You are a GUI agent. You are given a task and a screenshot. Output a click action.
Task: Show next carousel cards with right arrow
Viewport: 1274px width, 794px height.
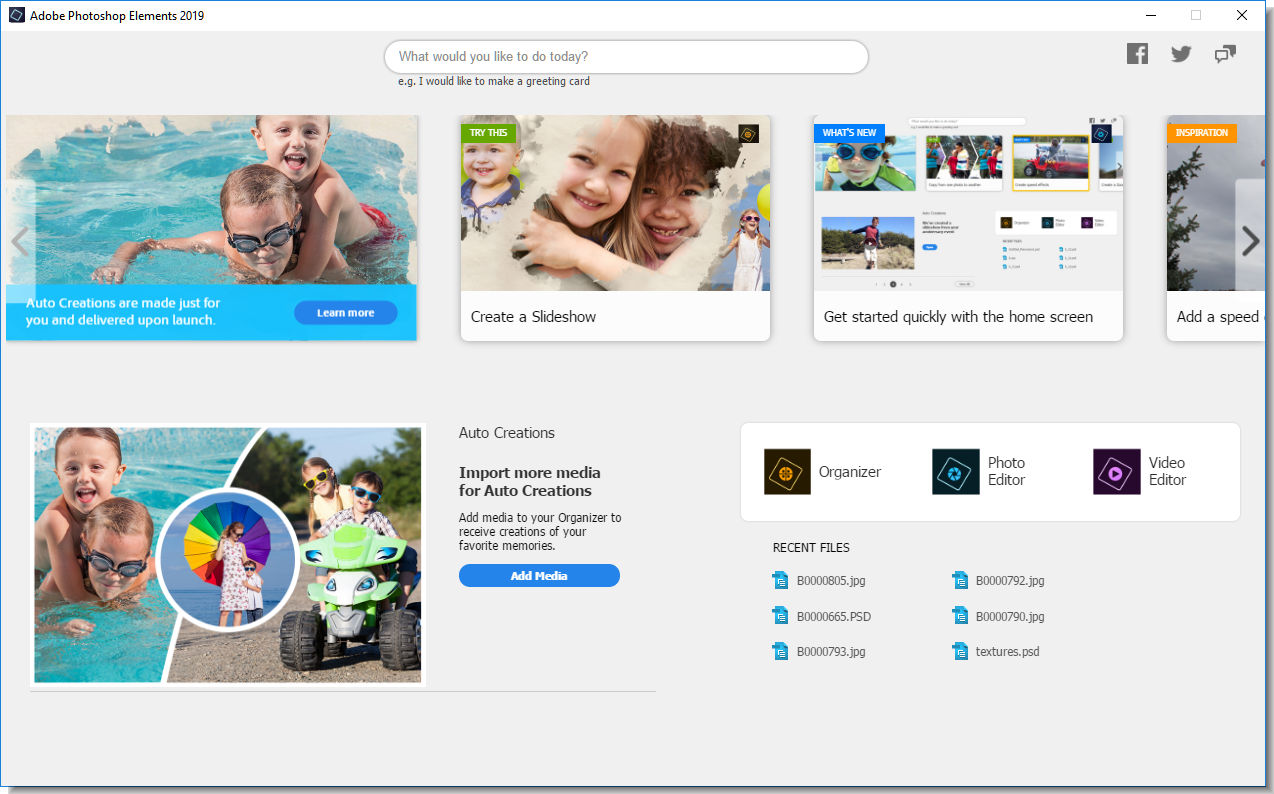point(1250,240)
